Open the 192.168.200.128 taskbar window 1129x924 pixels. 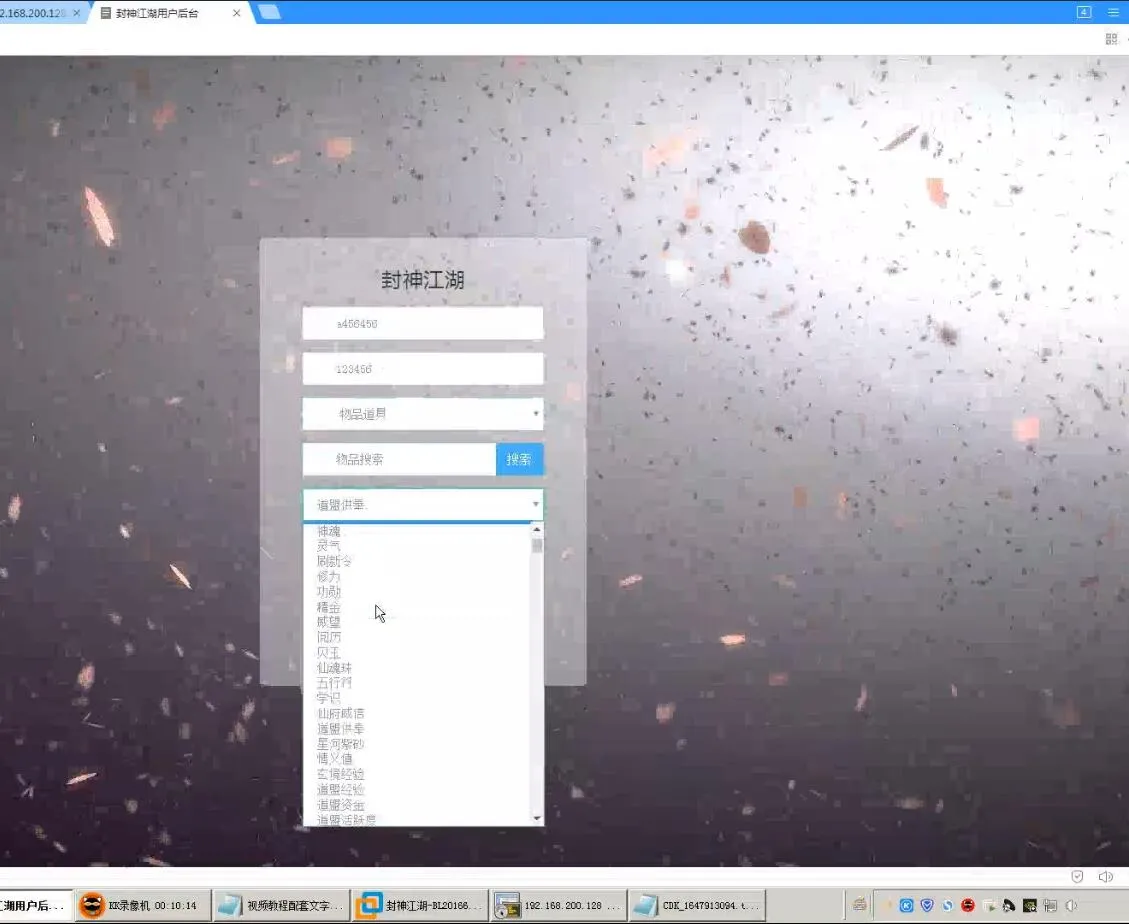point(559,905)
